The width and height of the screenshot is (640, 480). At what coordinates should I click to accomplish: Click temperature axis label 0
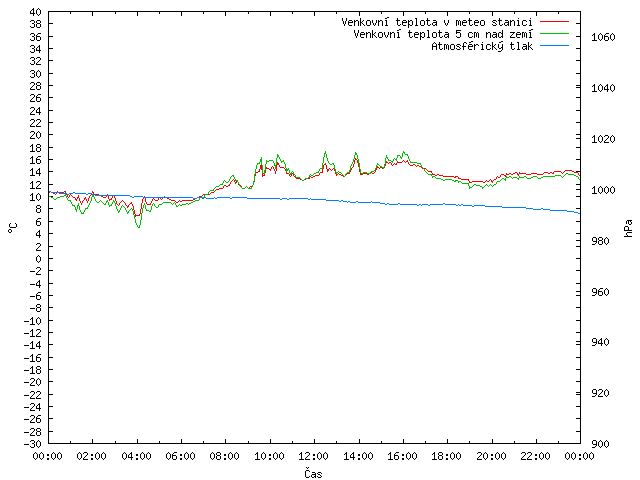click(38, 259)
